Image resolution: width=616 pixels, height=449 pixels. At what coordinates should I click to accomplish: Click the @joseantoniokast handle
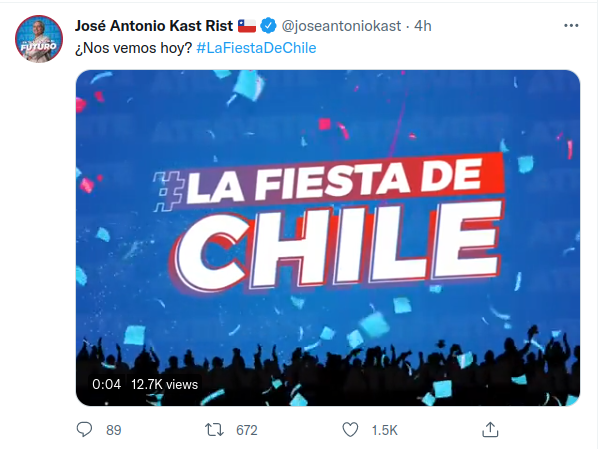(334, 26)
